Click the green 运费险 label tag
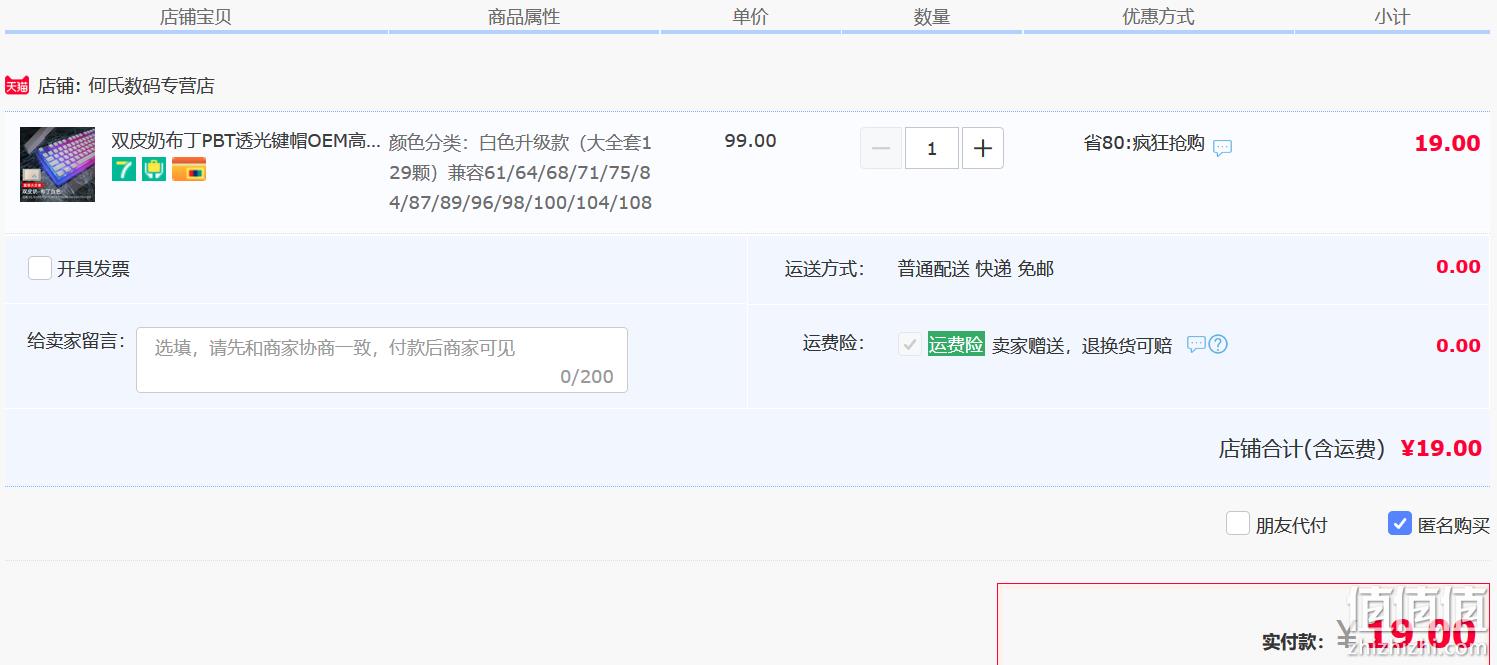1497x665 pixels. click(x=956, y=344)
